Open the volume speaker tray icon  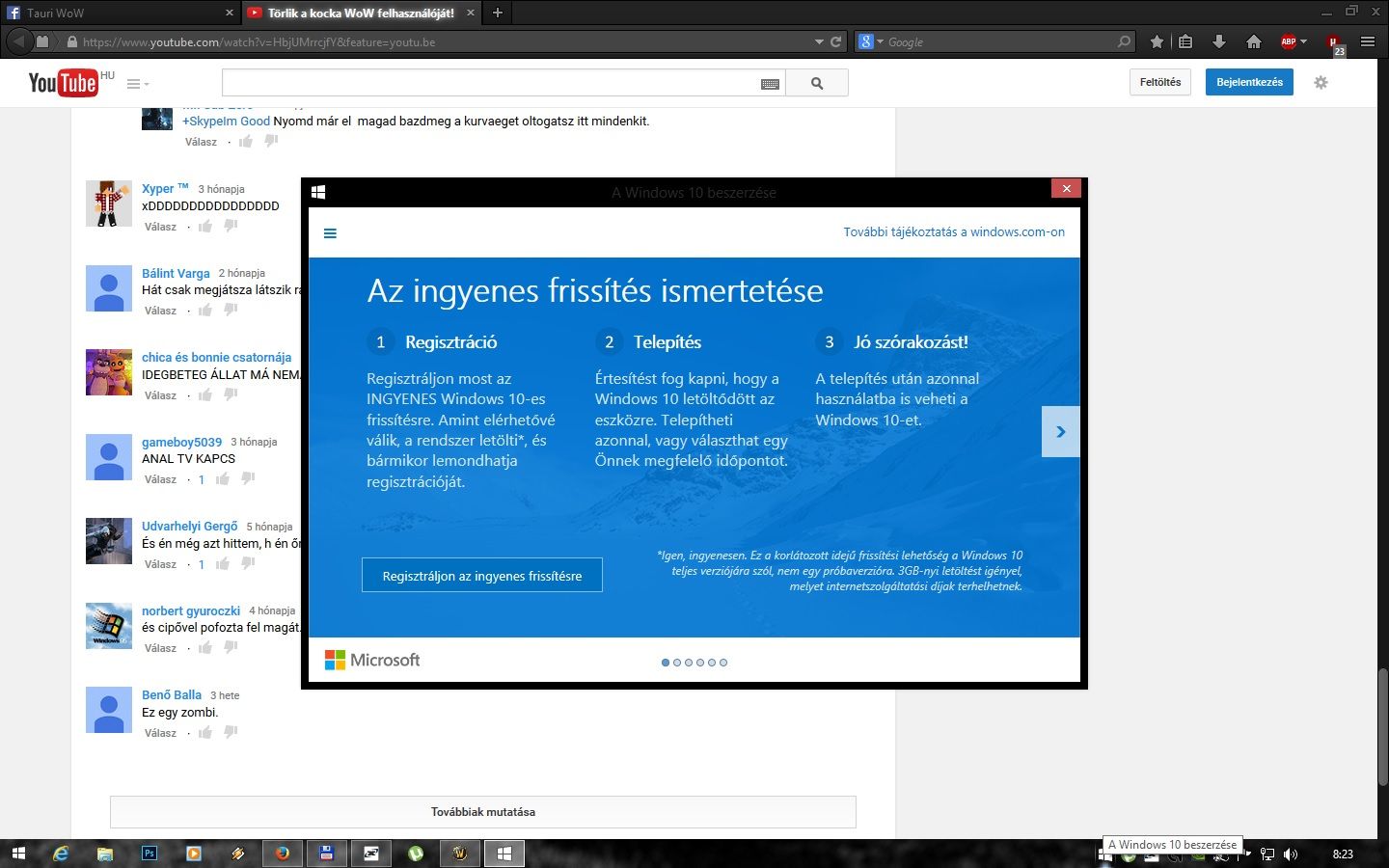click(x=1291, y=854)
